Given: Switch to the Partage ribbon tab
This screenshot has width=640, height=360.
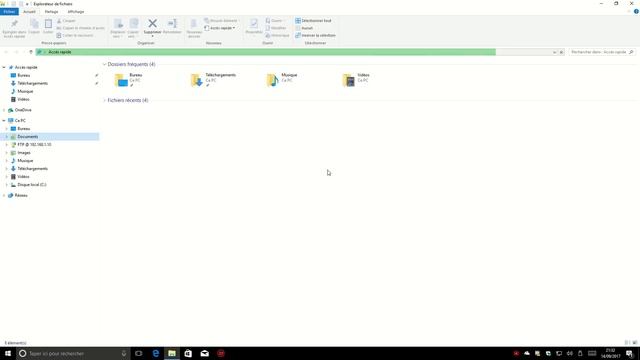Looking at the screenshot, I should click(x=51, y=12).
